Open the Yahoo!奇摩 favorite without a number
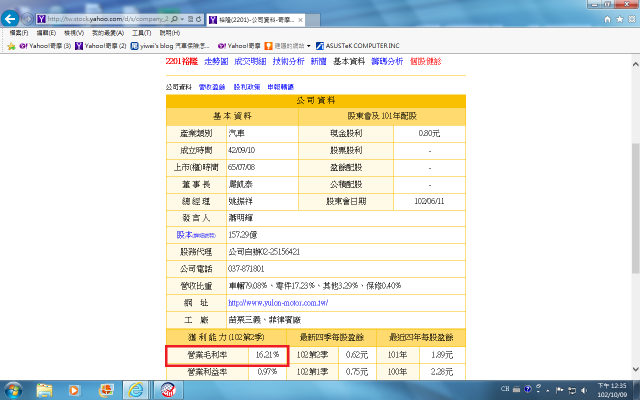This screenshot has width=640, height=400. (239, 46)
